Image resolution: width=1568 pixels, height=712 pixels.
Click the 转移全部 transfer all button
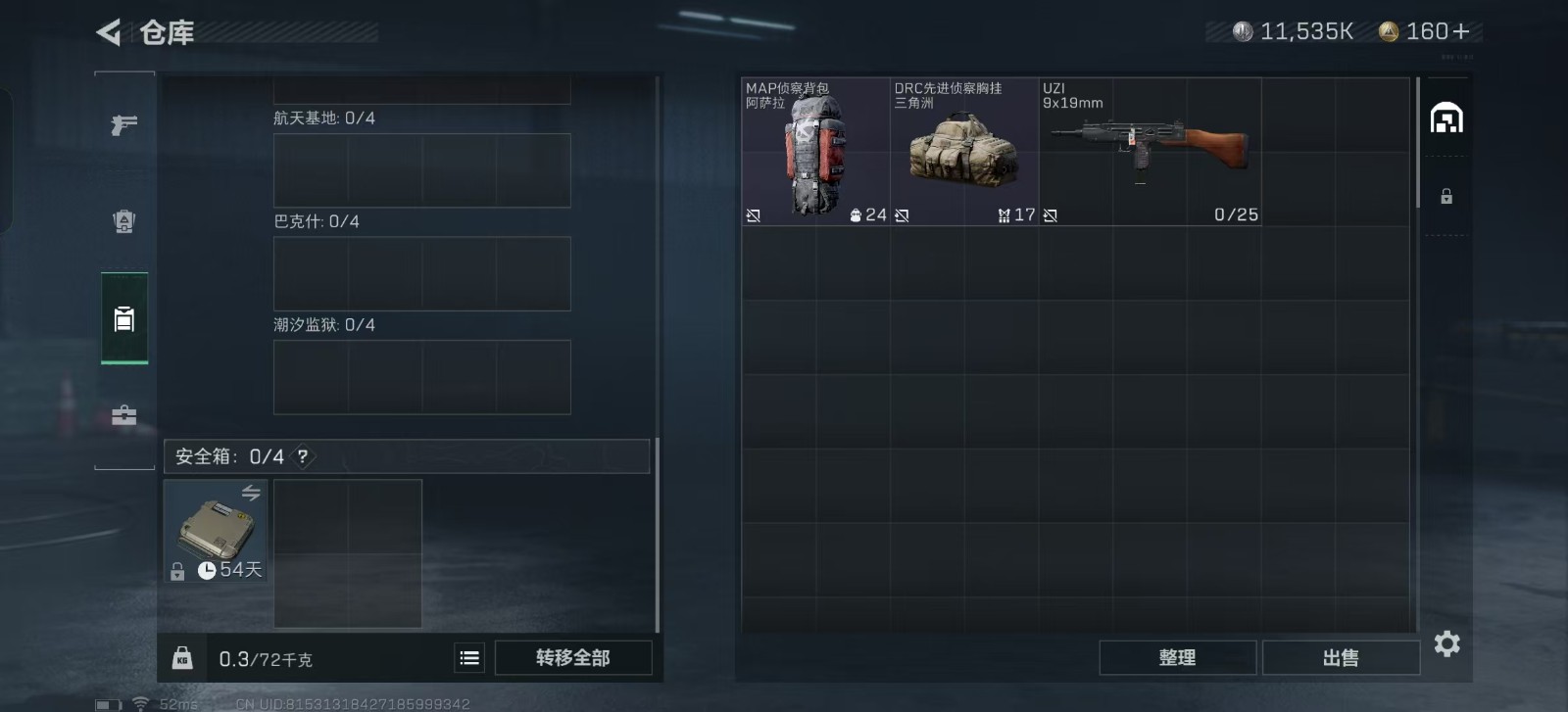coord(573,658)
